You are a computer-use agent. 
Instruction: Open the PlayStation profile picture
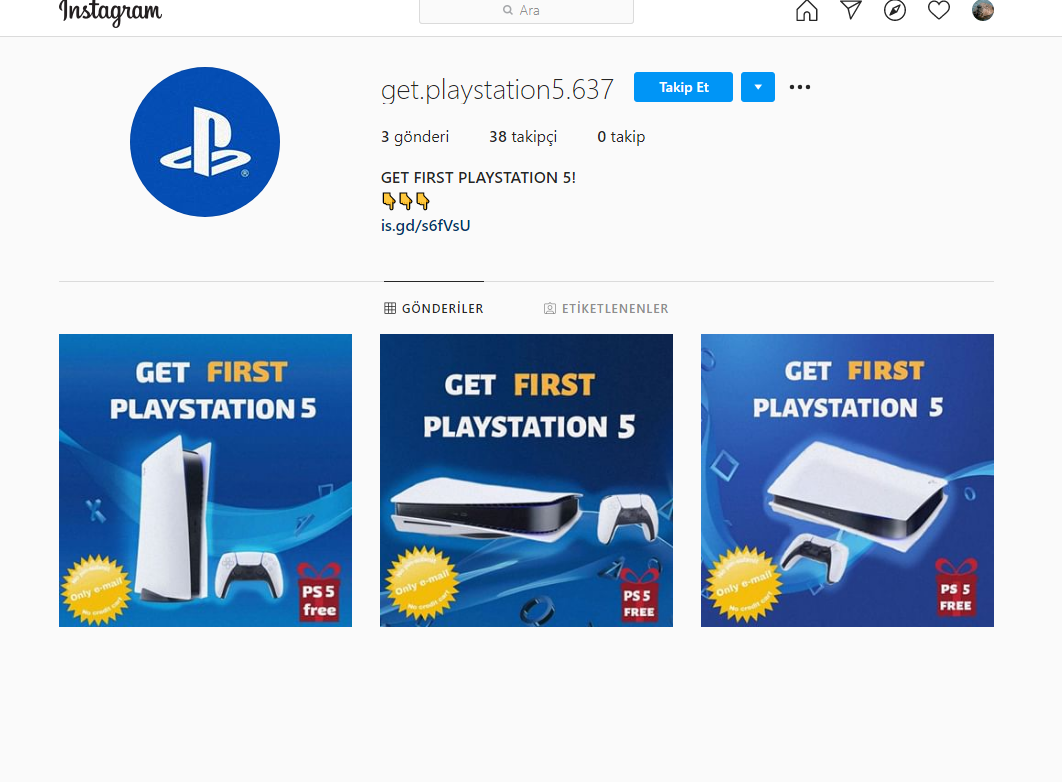click(205, 142)
